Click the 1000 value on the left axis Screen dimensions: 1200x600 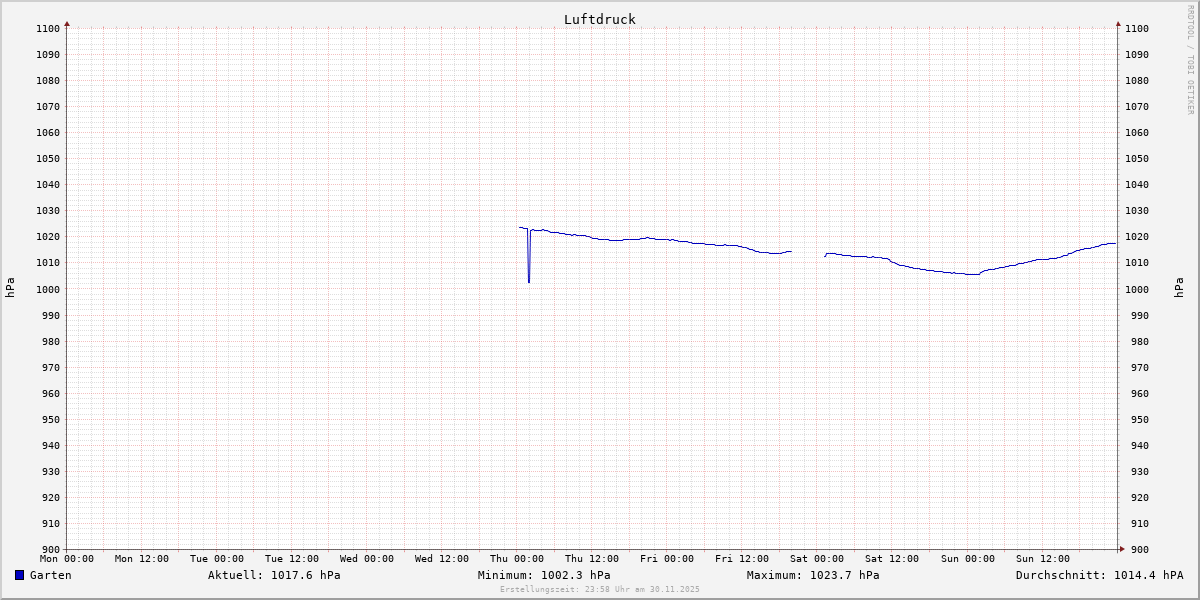[49, 289]
